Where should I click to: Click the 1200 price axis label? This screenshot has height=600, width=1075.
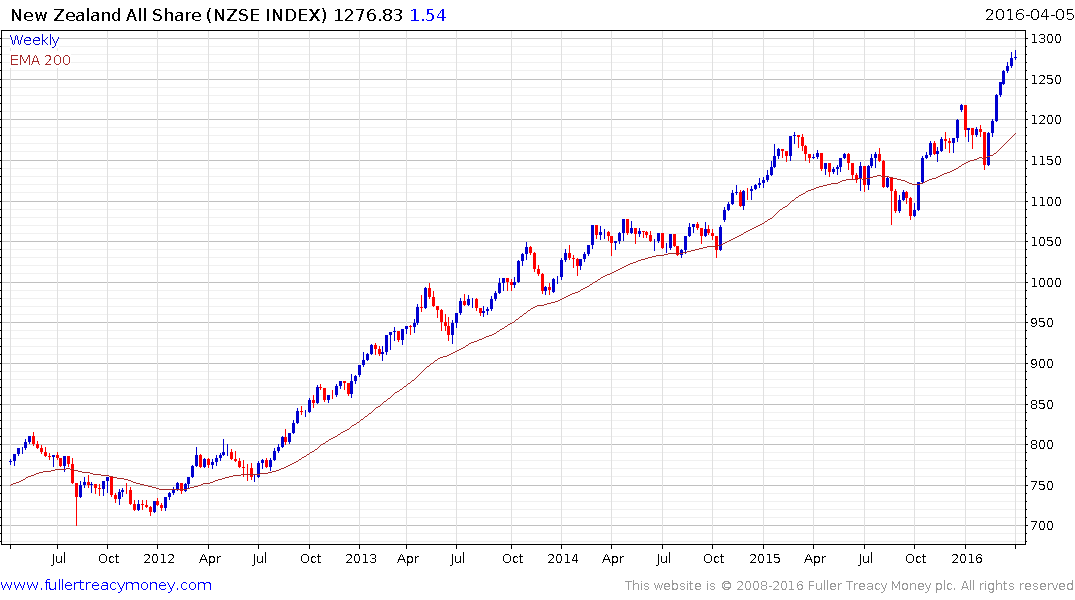[1046, 120]
